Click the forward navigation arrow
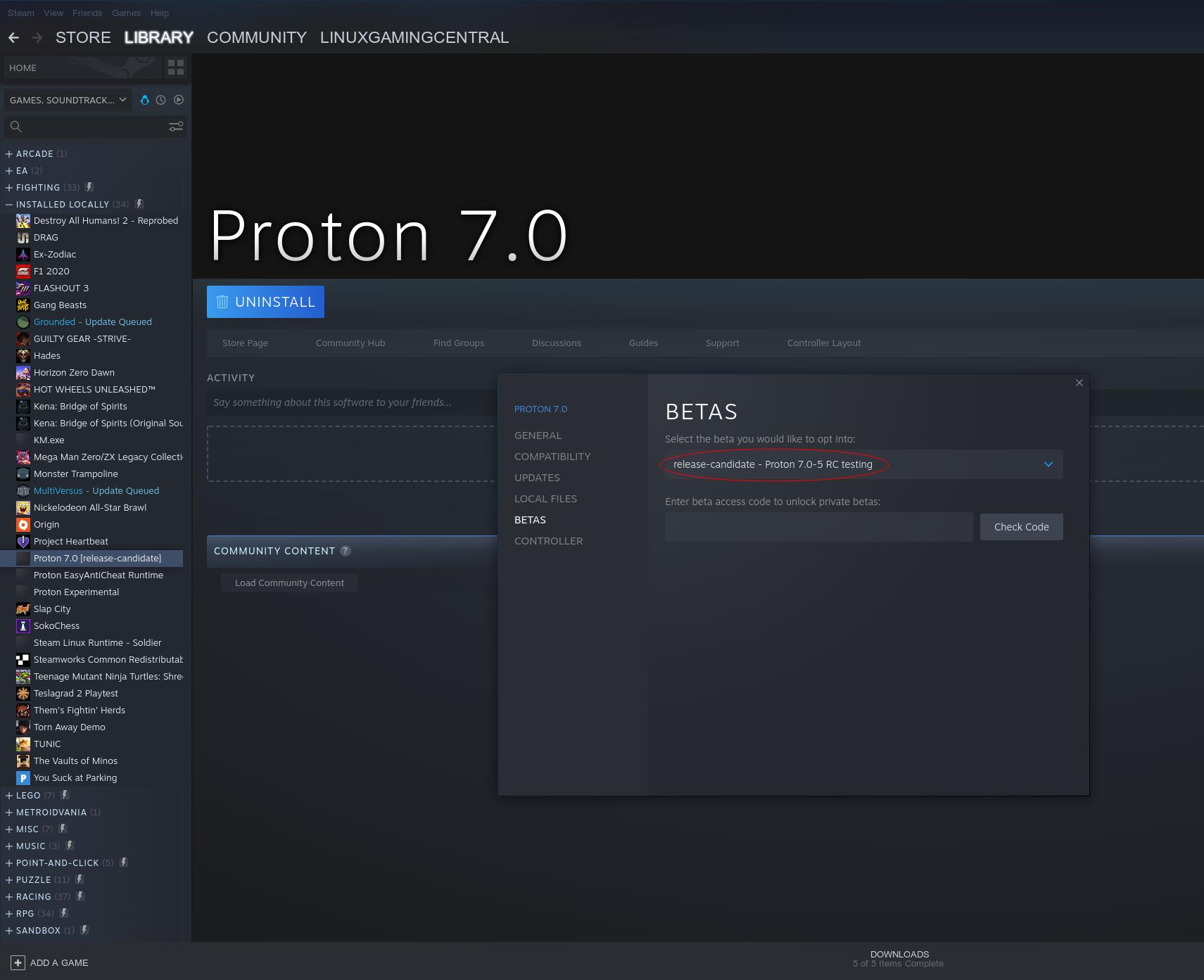 [x=37, y=37]
